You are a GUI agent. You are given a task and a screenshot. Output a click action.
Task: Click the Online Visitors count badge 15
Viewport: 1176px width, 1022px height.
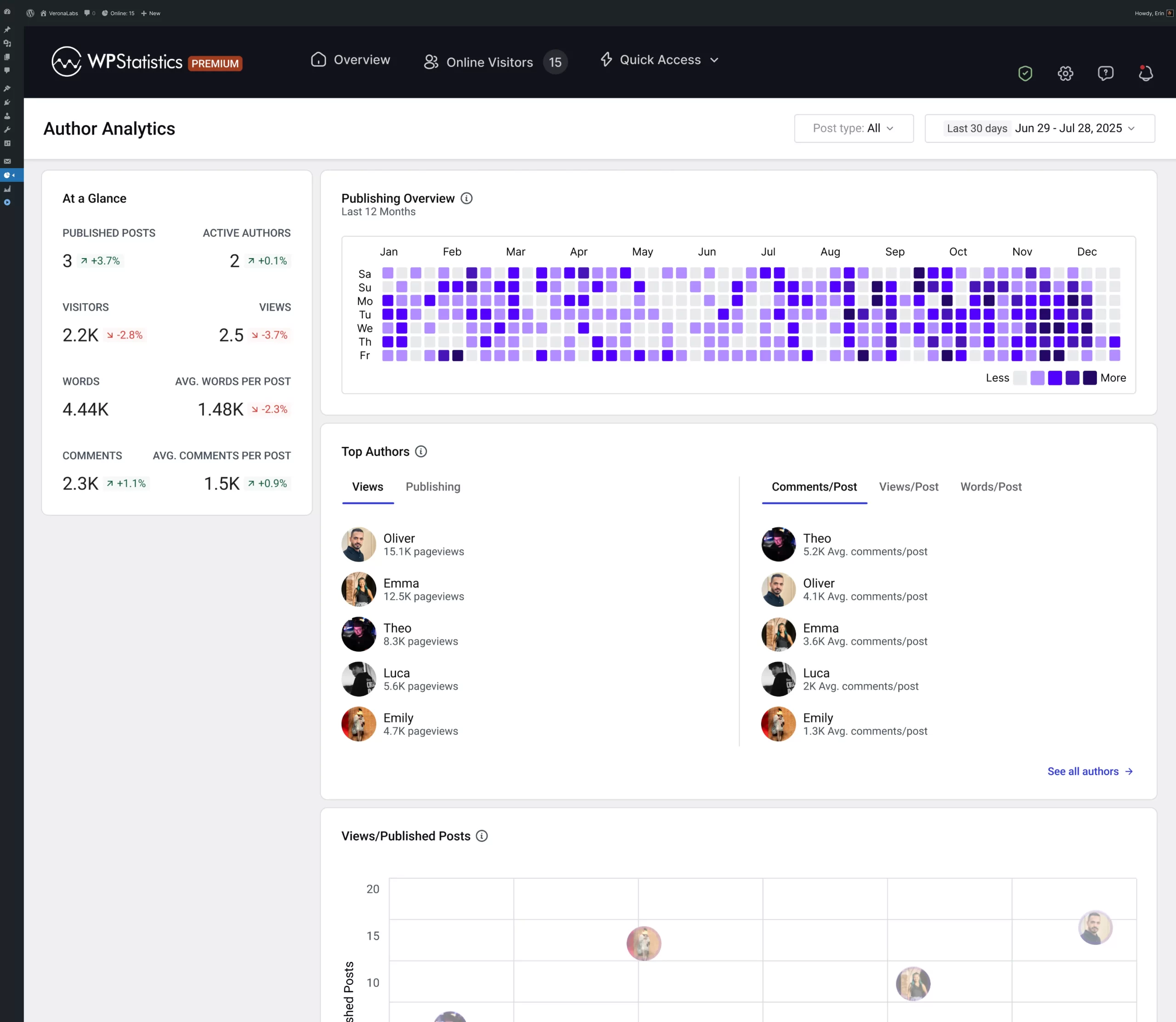click(555, 62)
